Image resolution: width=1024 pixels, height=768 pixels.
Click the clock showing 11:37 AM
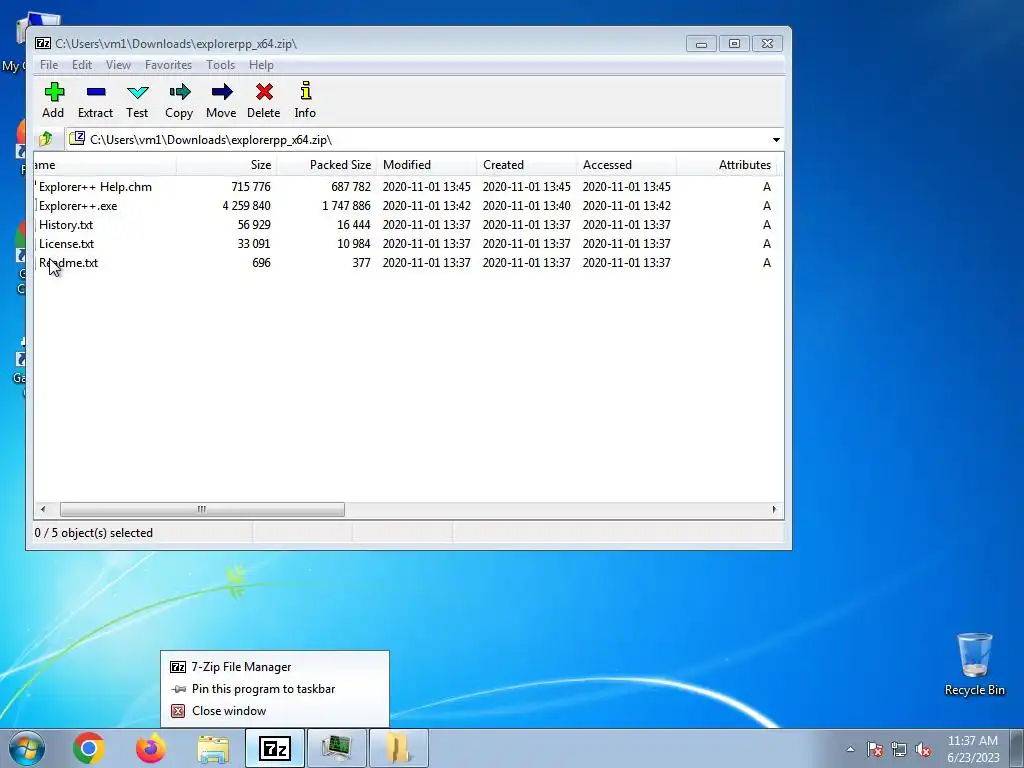973,749
